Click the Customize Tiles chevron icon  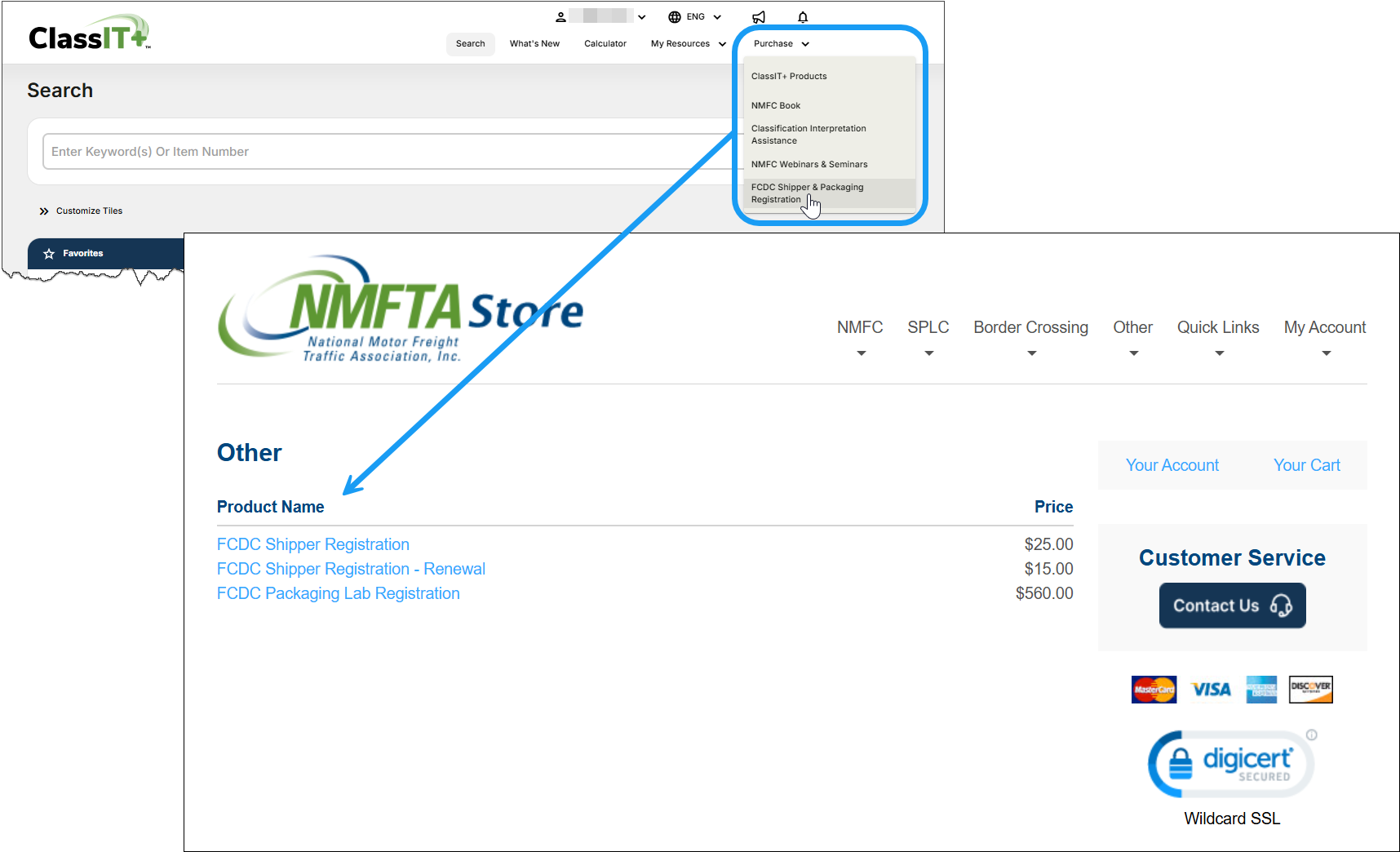click(43, 211)
